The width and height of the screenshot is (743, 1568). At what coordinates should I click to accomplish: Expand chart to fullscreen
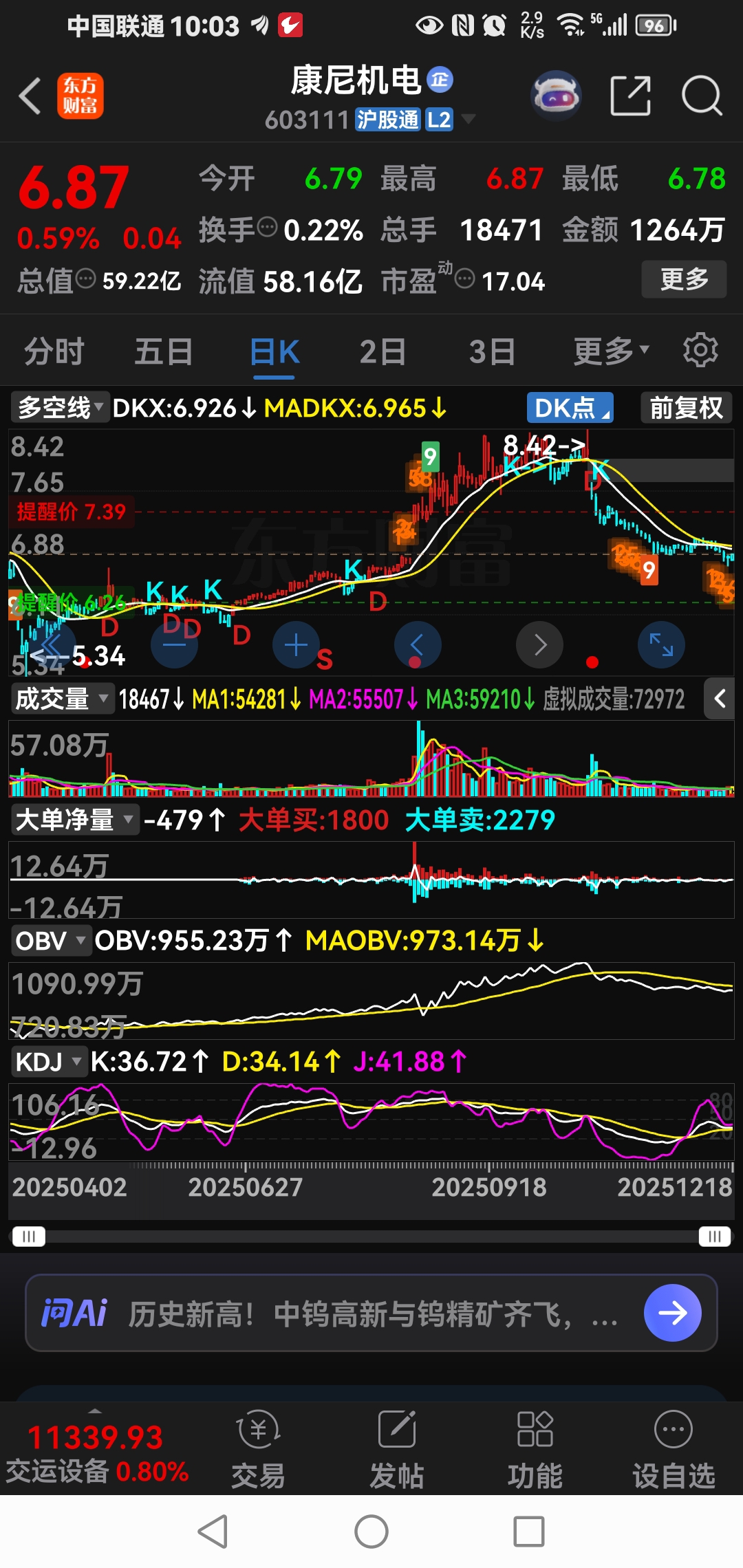[662, 645]
